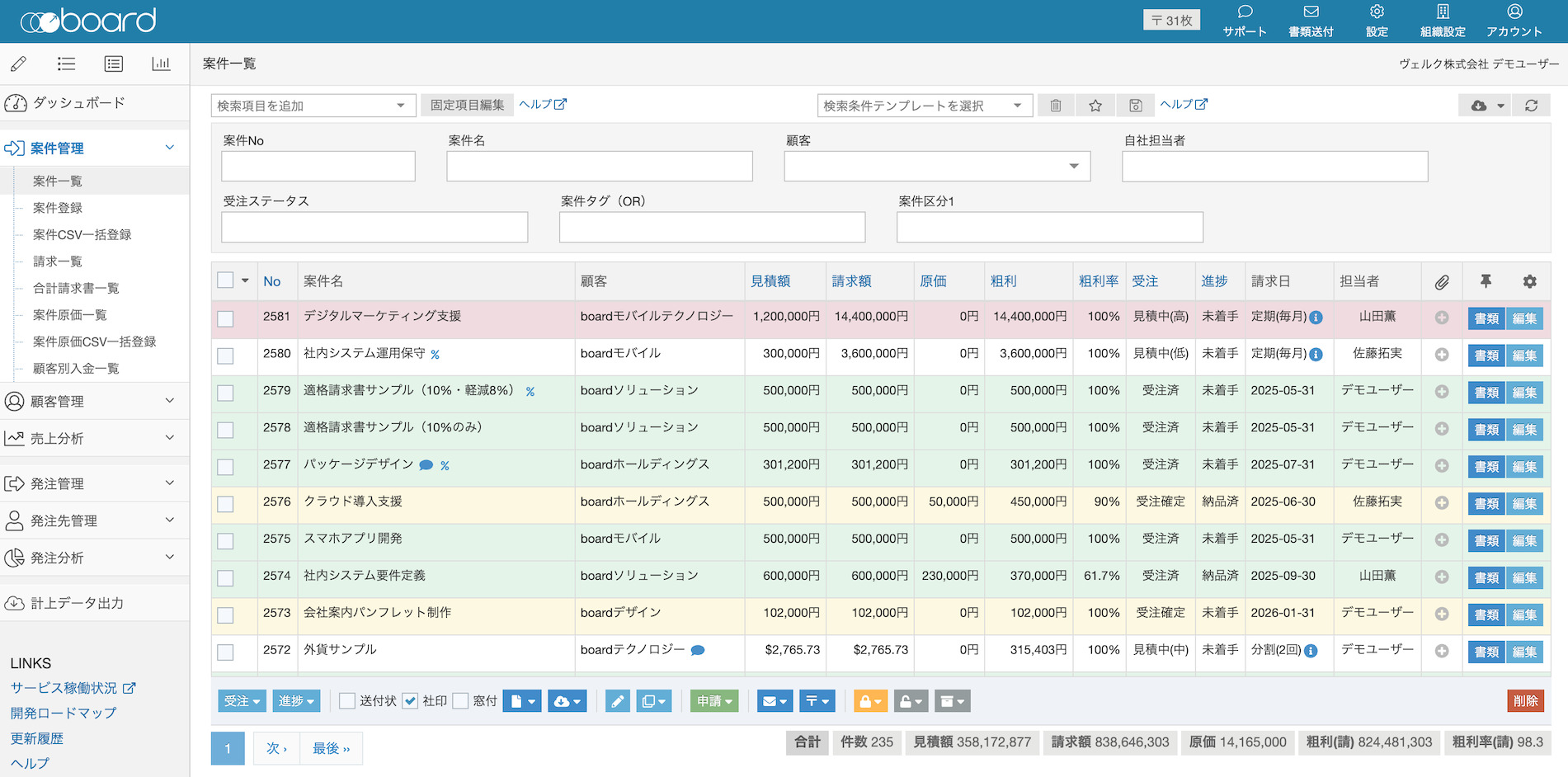Check the checkbox for row 2572
The image size is (1568, 777).
coord(225,652)
